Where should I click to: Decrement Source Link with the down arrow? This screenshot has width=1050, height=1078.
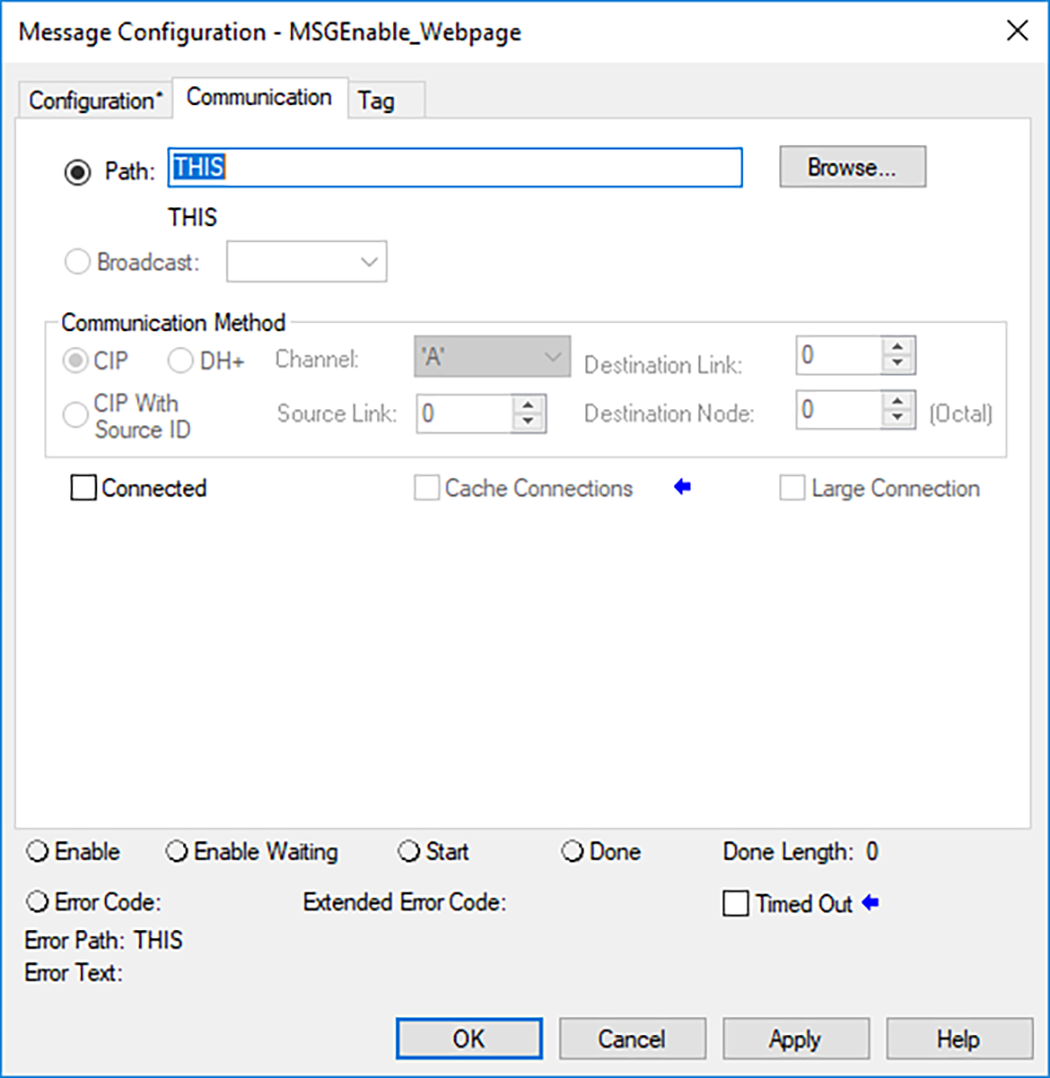[527, 420]
